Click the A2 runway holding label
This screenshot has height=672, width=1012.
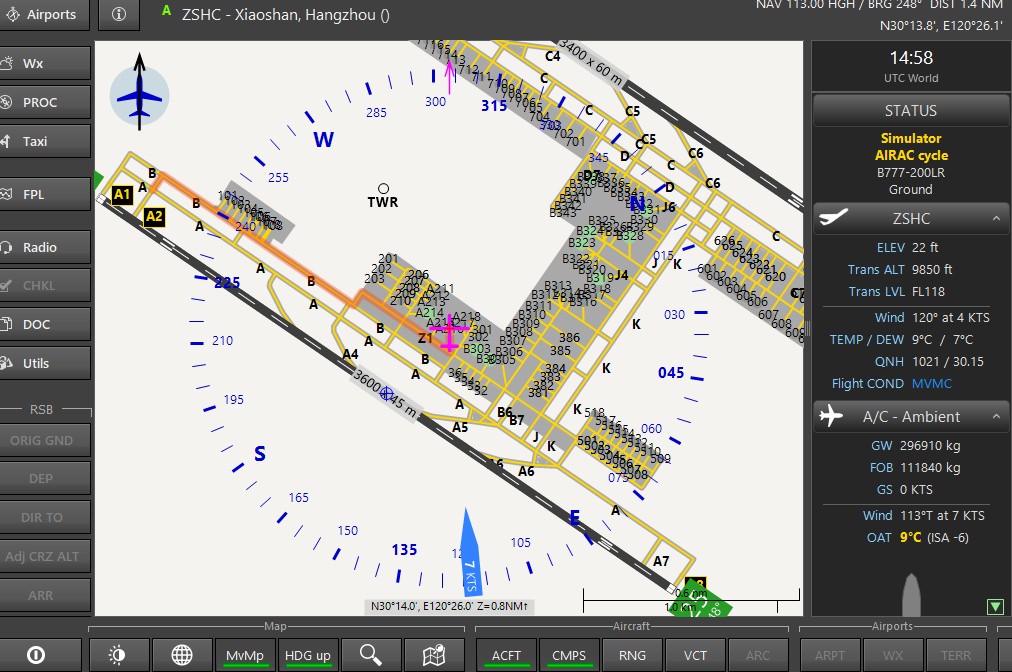[x=154, y=216]
